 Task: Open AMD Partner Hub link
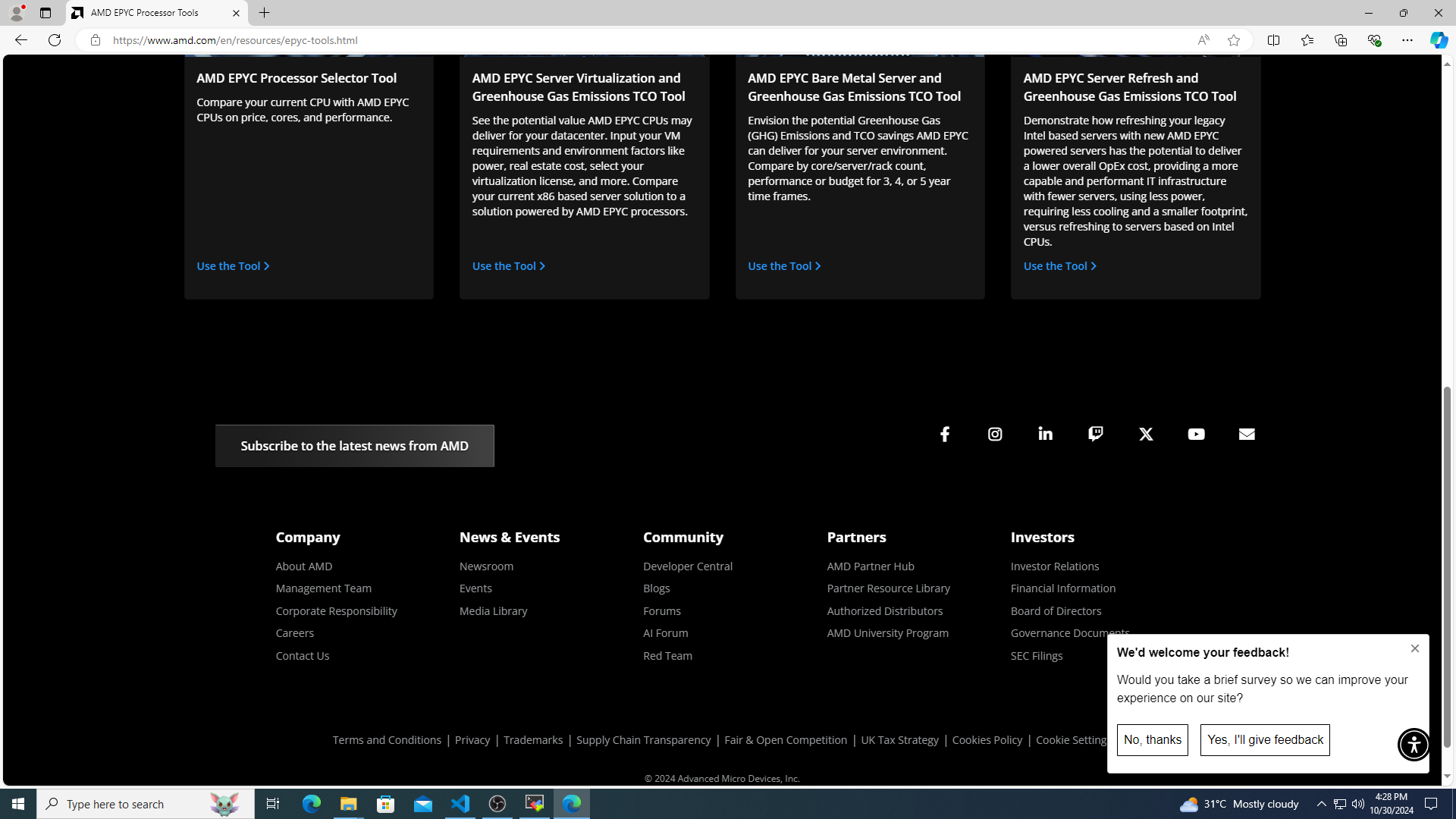point(871,566)
